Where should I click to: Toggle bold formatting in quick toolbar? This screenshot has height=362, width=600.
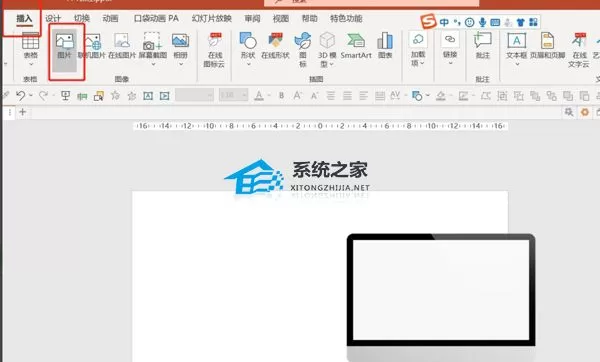coord(281,95)
